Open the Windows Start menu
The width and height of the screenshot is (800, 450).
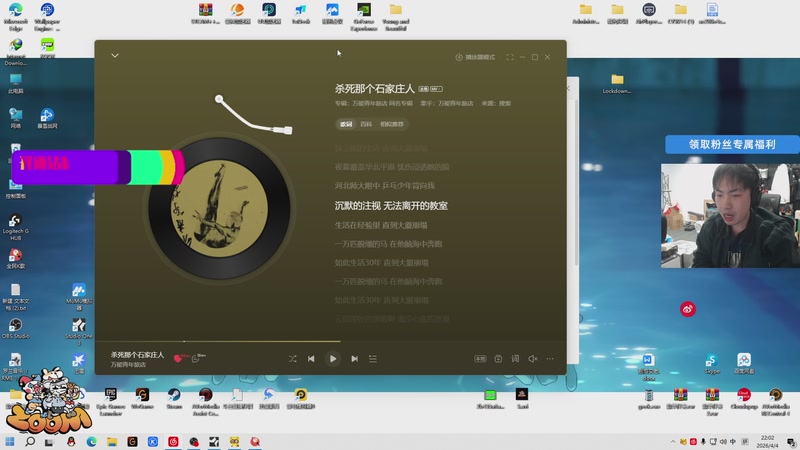coord(10,441)
